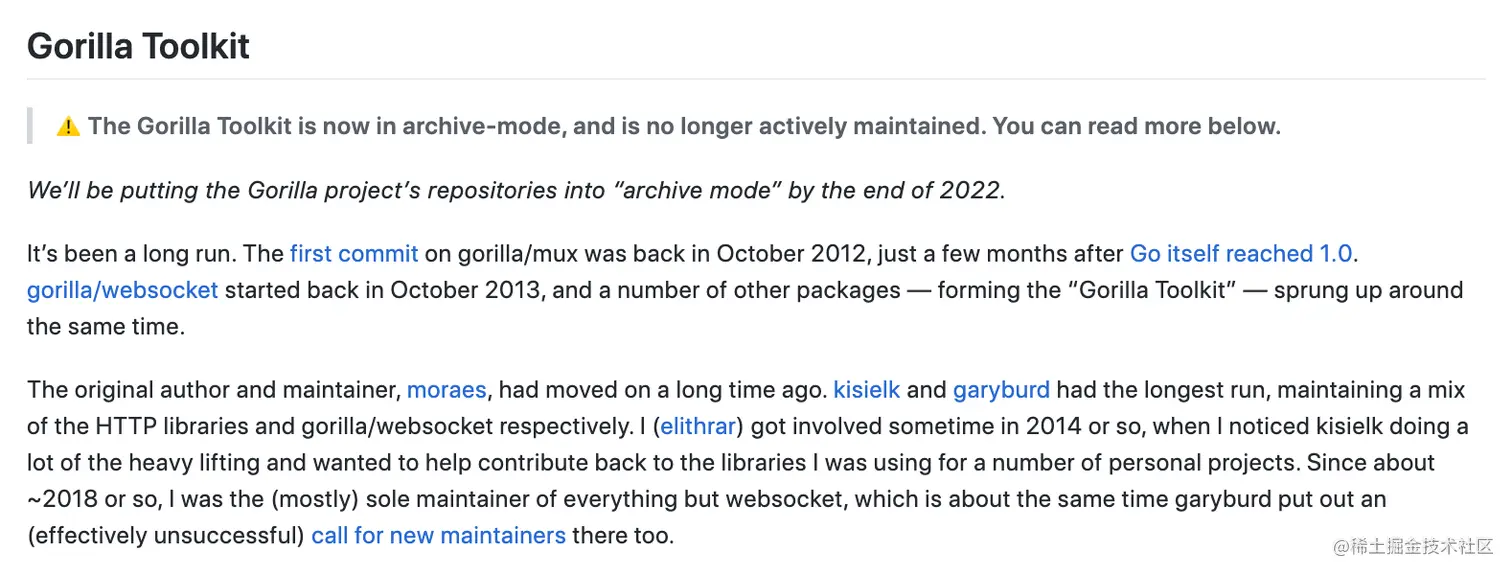Viewport: 1512px width, 575px height.
Task: Visit the moraes profile link
Action: coord(446,390)
